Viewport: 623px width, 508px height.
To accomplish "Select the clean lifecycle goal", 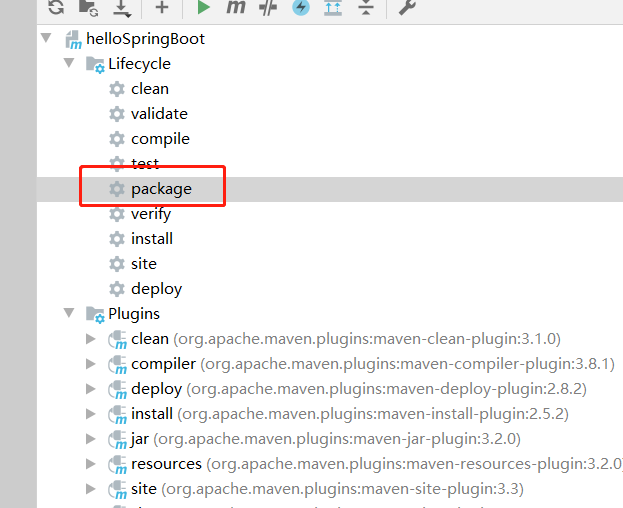I will [149, 88].
